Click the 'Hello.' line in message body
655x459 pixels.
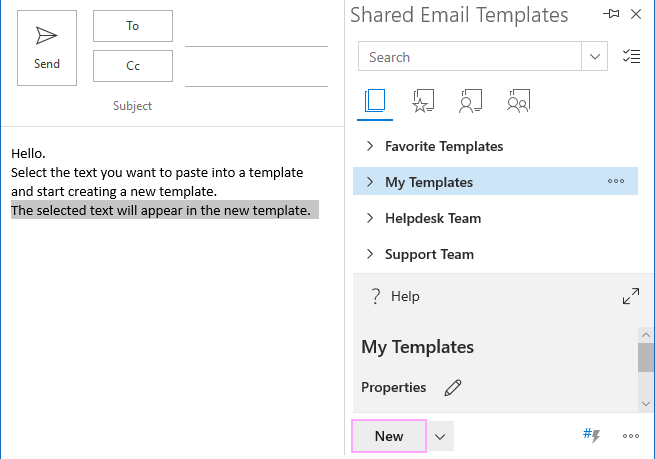pyautogui.click(x=28, y=154)
